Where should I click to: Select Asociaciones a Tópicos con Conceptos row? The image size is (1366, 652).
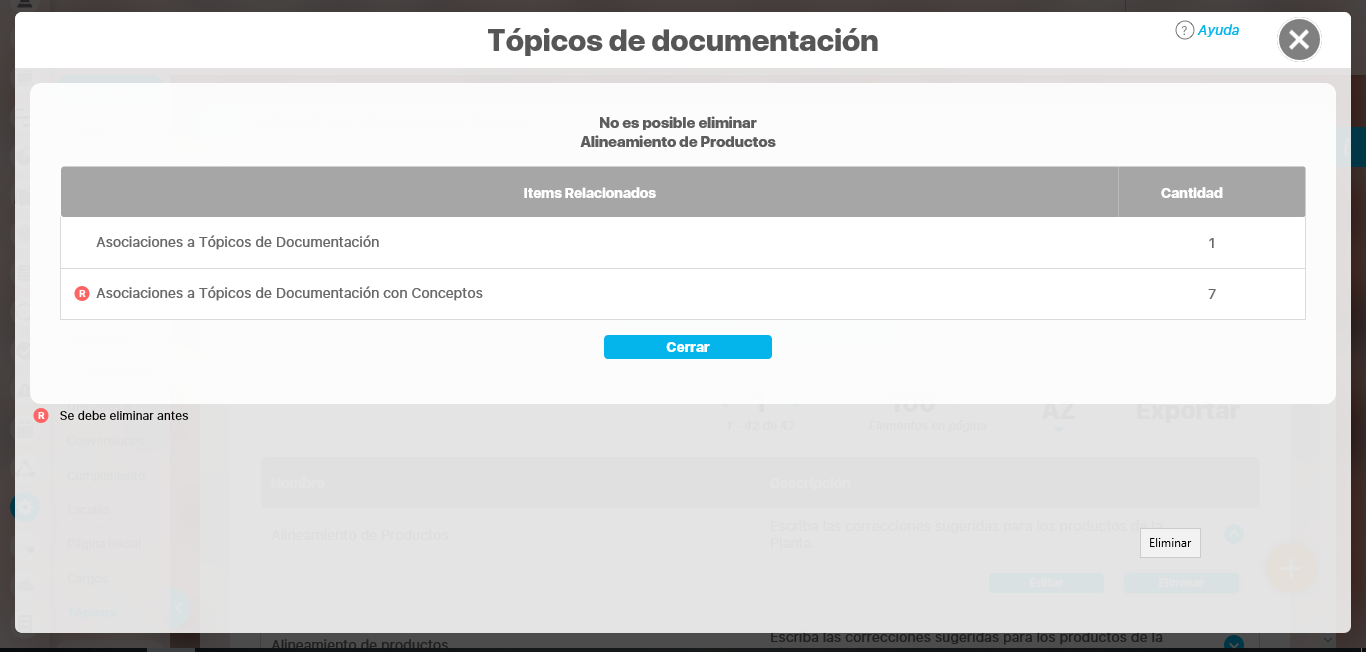pos(289,294)
